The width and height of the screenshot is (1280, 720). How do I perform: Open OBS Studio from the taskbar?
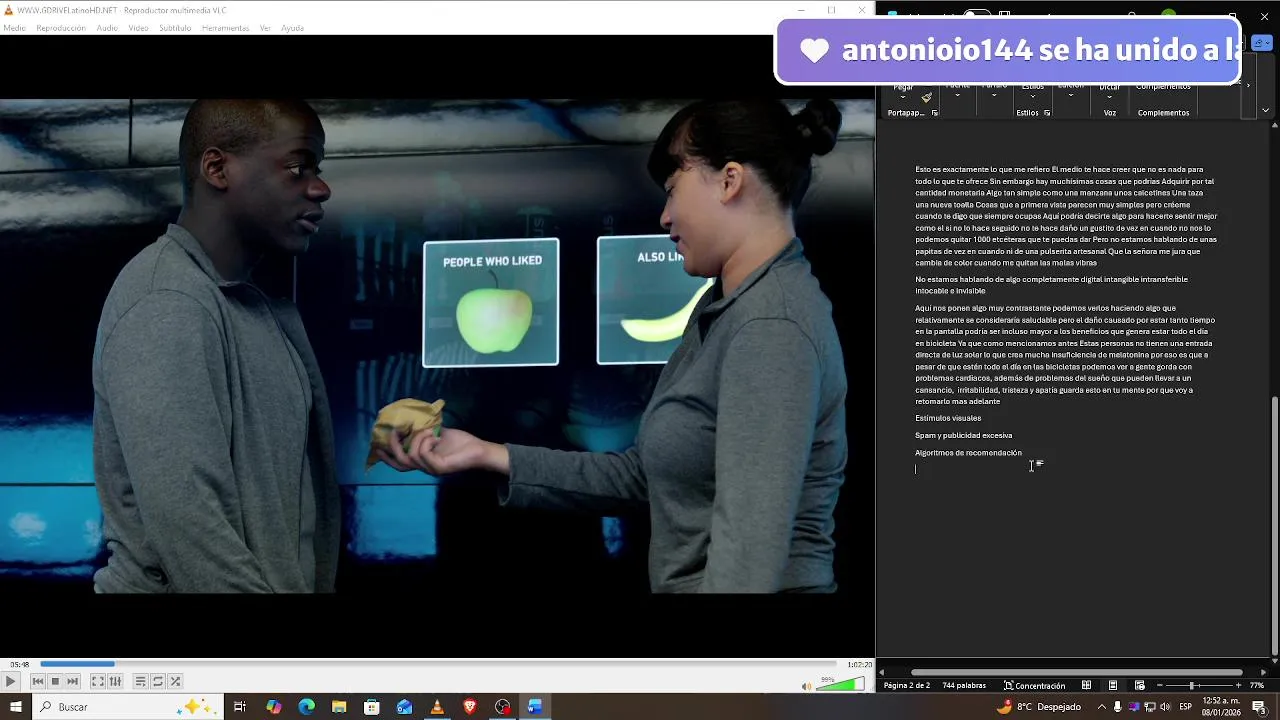coord(502,707)
